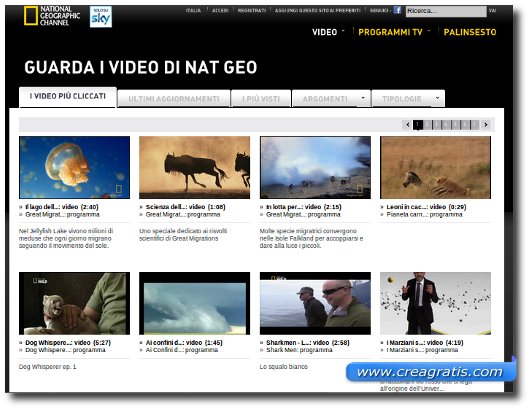The height and width of the screenshot is (410, 530).
Task: Focus the Ricerca search field
Action: 446,11
